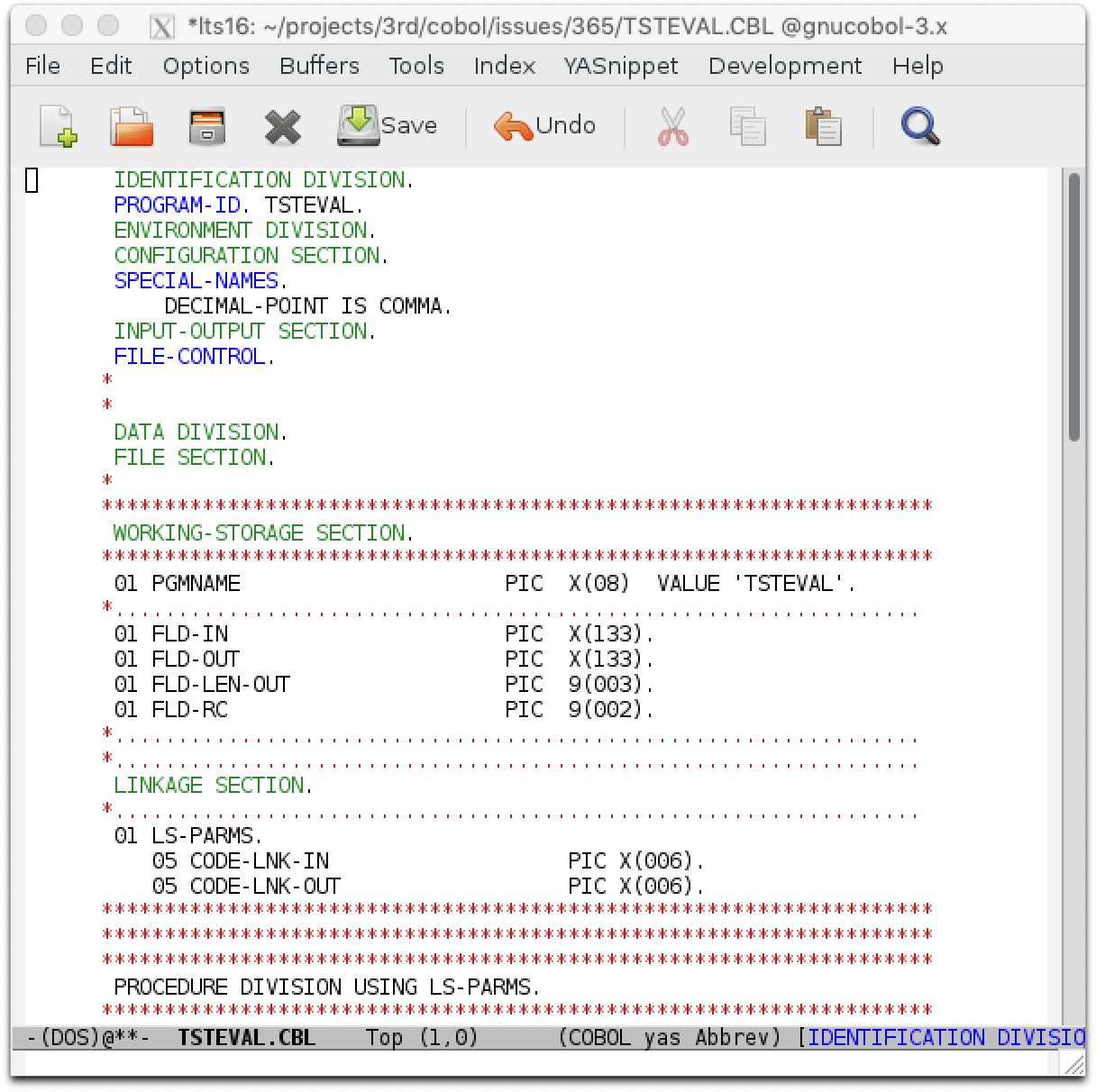Open the Buffers menu

318,65
